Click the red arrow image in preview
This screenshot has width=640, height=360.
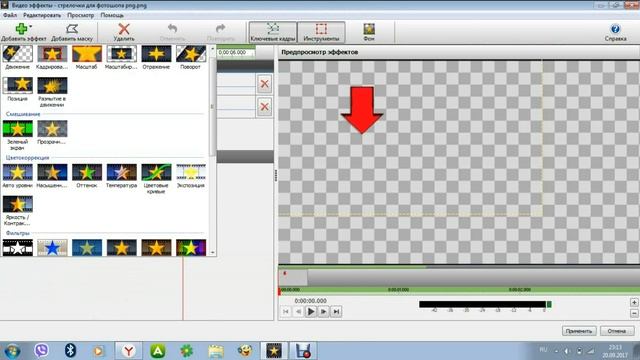point(362,110)
